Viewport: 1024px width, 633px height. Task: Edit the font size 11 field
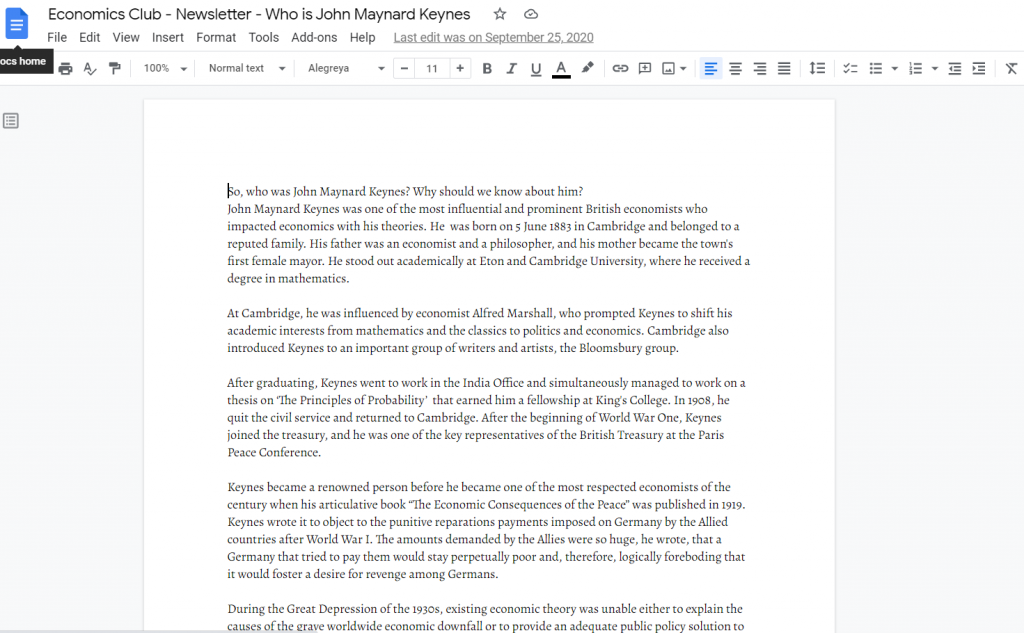[432, 69]
